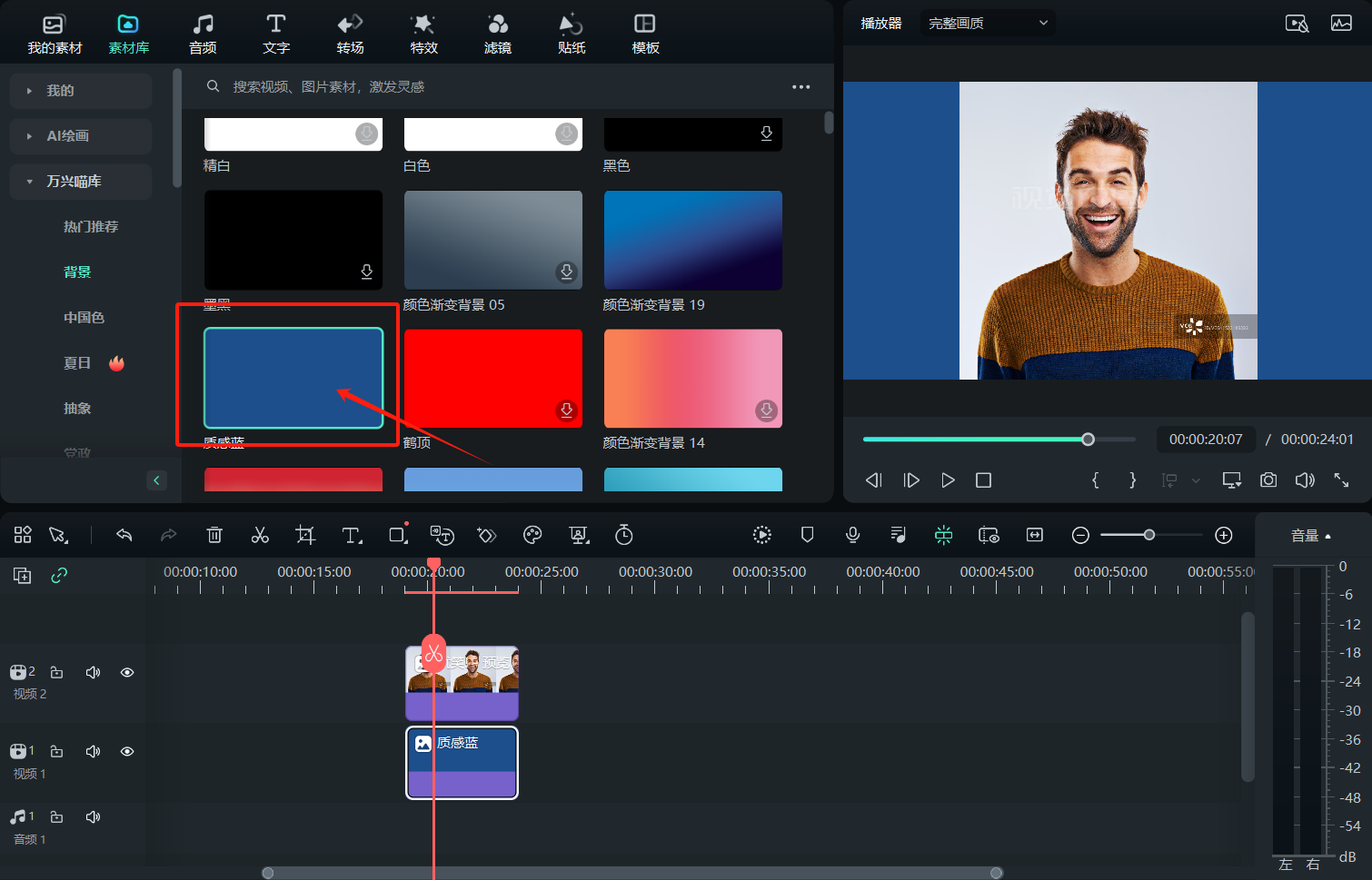
Task: Open the speed timer tool
Action: 623,535
